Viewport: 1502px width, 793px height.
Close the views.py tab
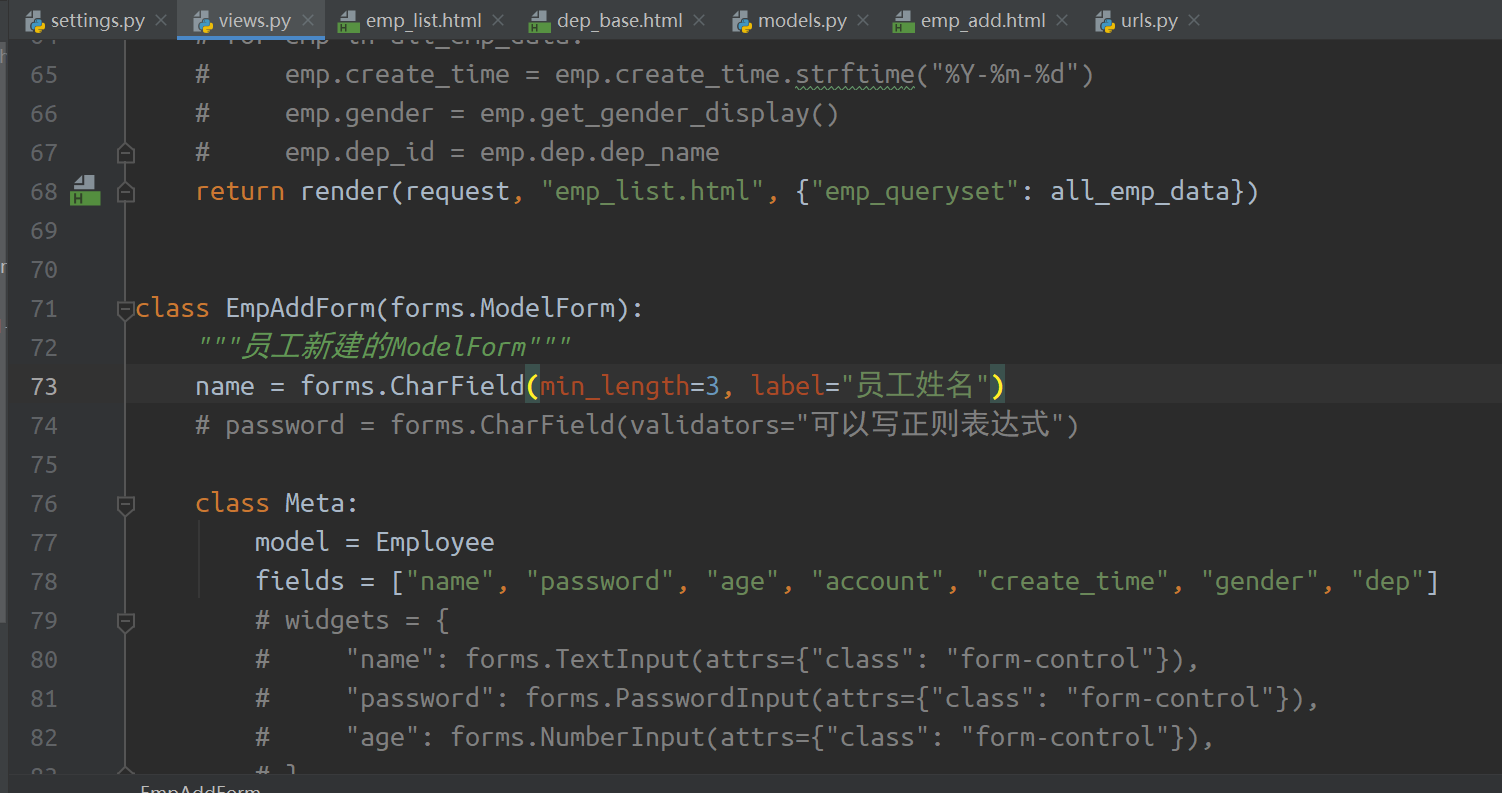(x=307, y=20)
